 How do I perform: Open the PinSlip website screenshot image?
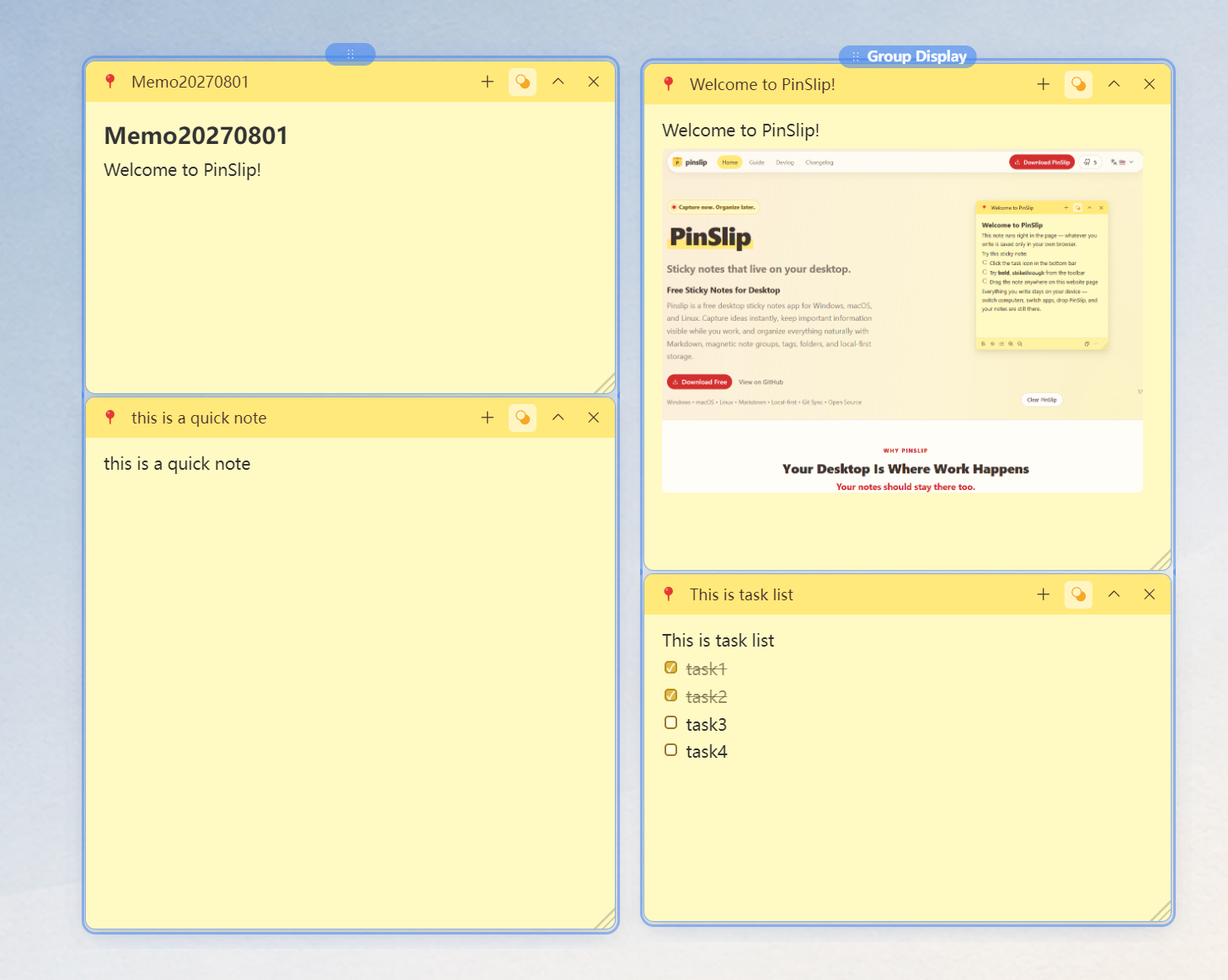[902, 321]
